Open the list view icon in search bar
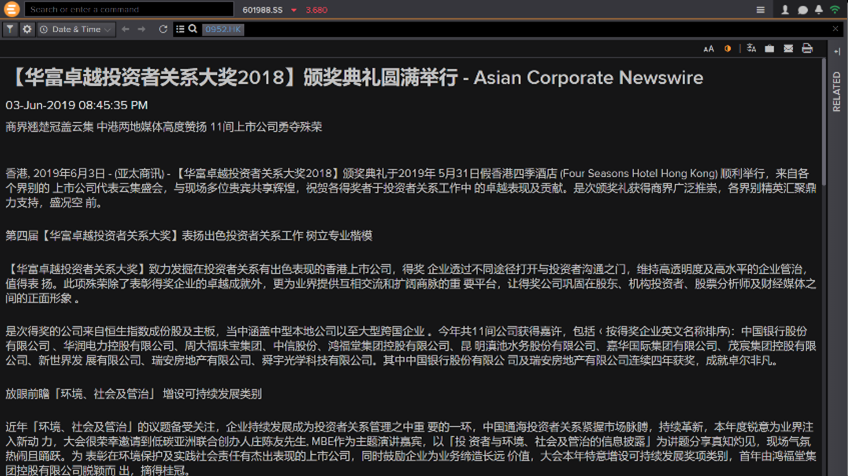This screenshot has height=476, width=848. click(180, 29)
